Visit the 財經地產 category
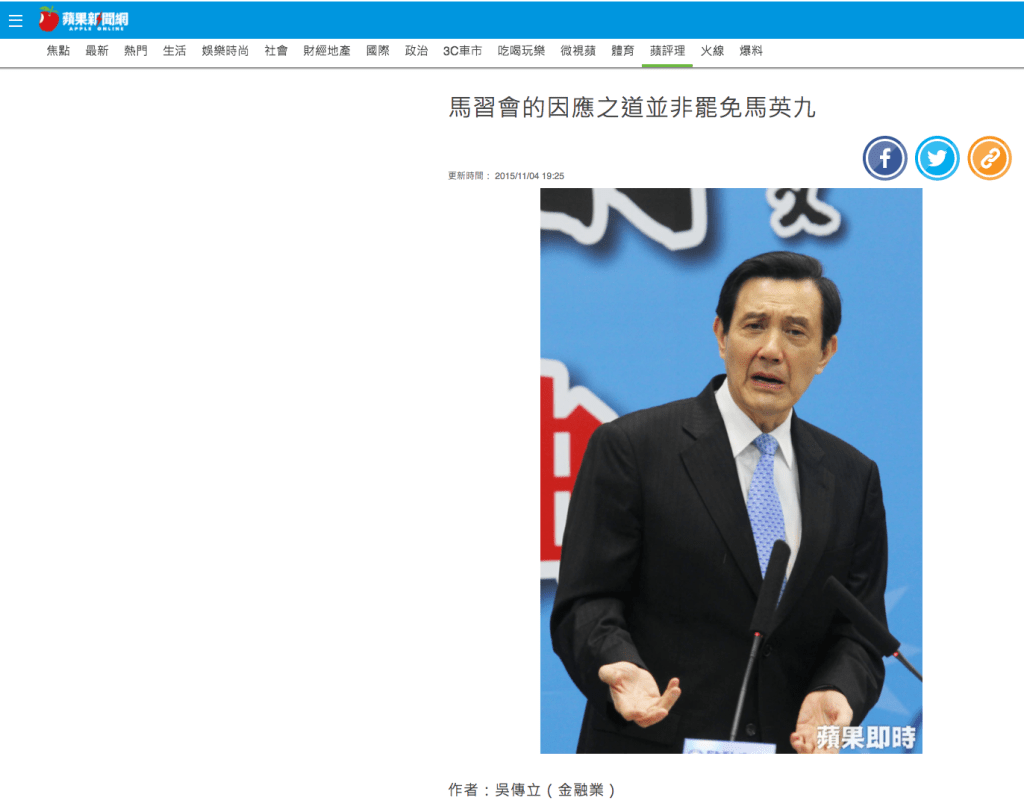 click(x=327, y=51)
